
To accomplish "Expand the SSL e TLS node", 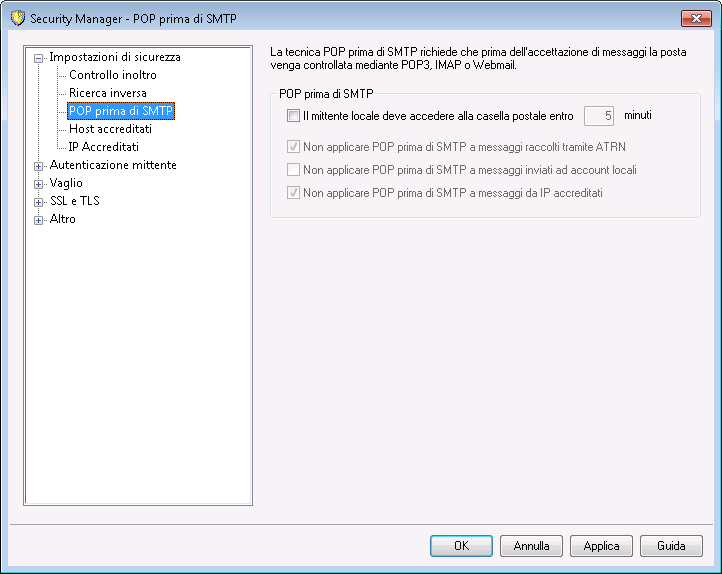I will (x=39, y=202).
